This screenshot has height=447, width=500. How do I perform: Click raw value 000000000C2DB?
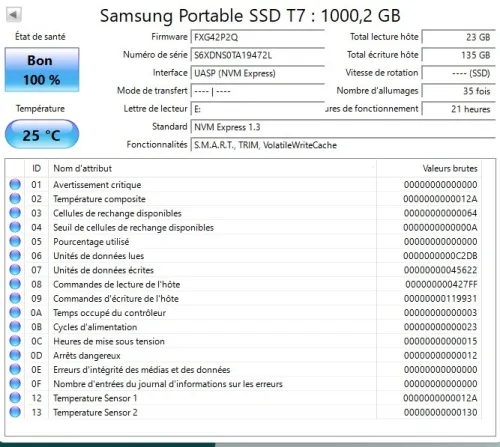(440, 256)
